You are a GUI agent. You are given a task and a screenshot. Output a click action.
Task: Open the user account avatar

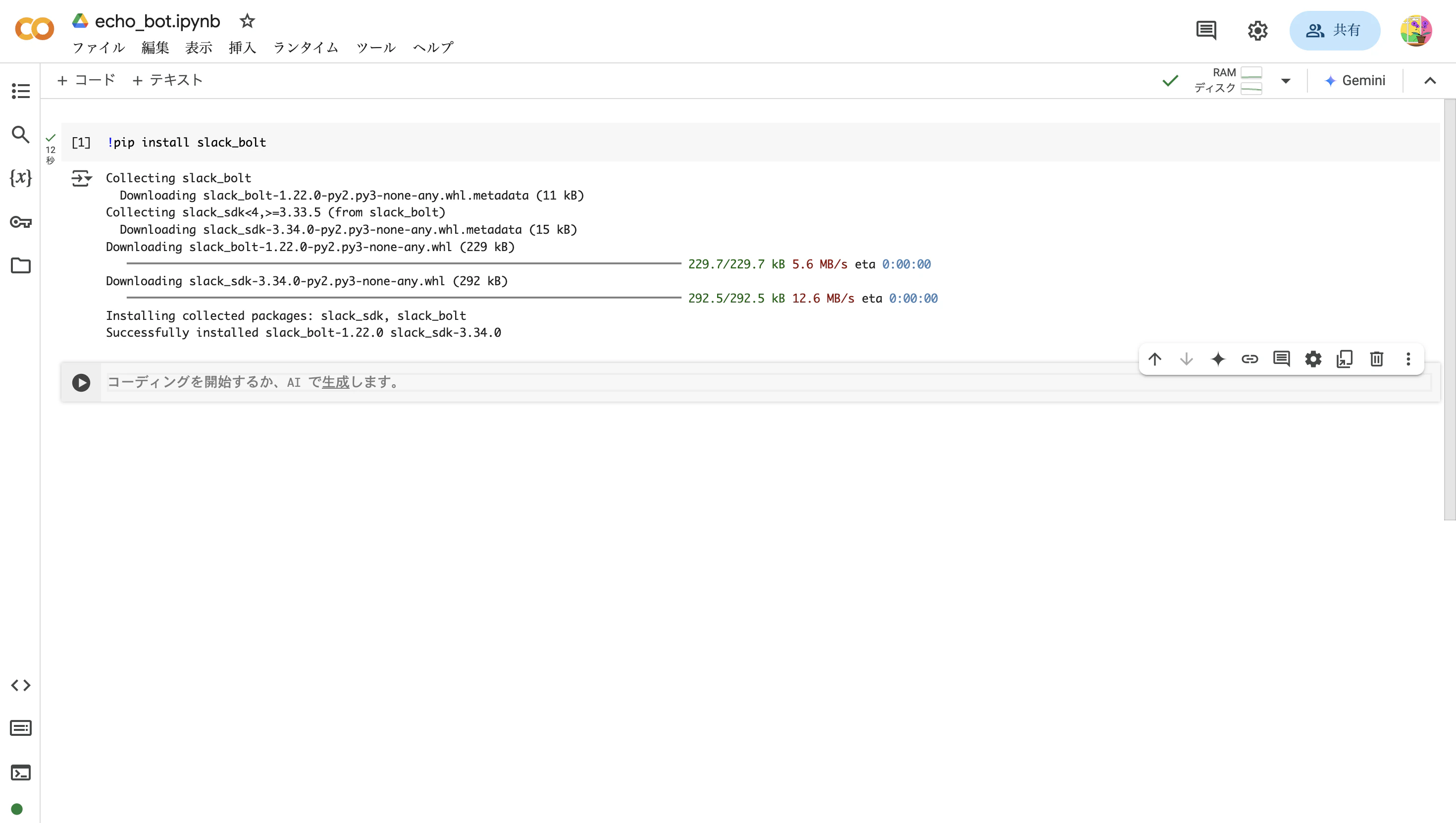point(1416,31)
